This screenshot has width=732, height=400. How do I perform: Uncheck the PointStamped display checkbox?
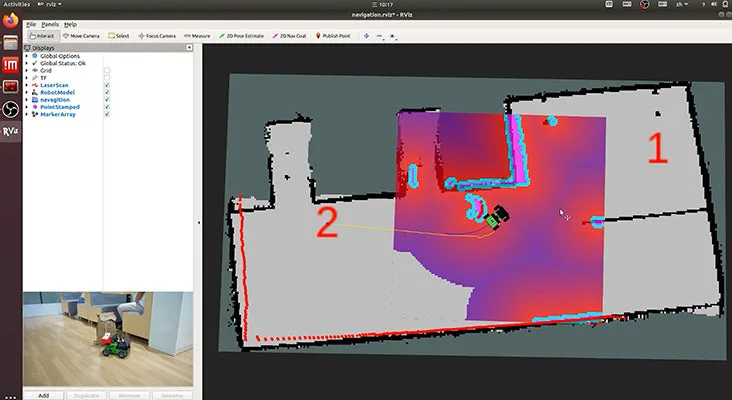pyautogui.click(x=107, y=107)
